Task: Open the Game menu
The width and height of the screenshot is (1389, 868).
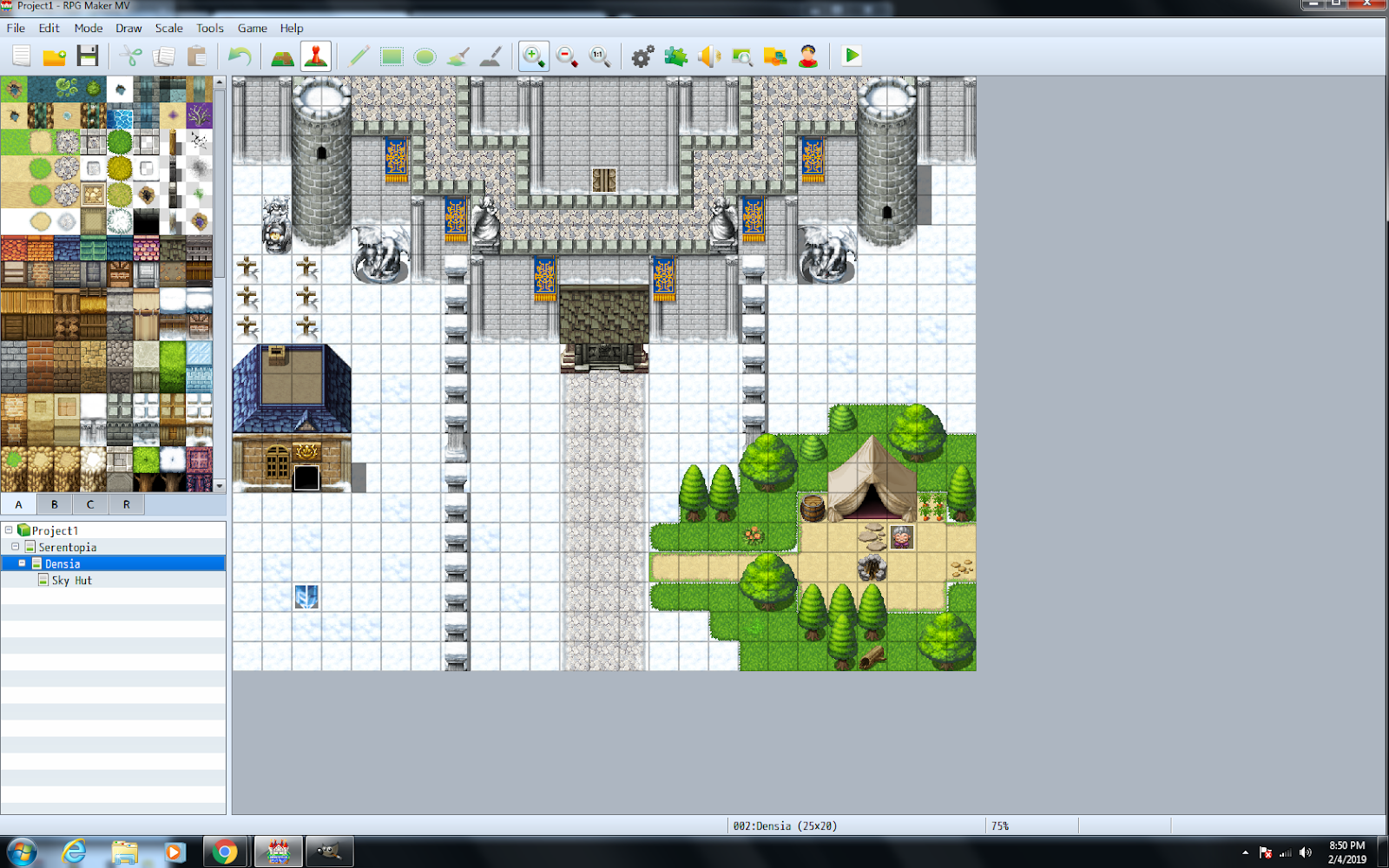Action: click(251, 28)
